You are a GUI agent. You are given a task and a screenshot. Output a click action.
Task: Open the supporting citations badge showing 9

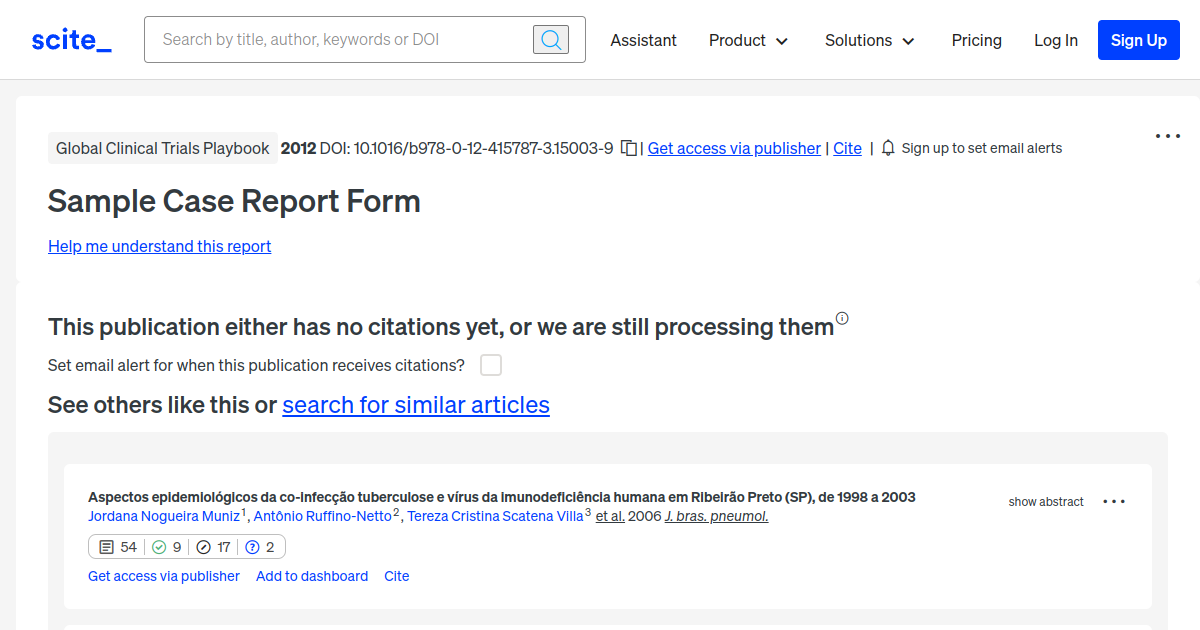point(165,547)
